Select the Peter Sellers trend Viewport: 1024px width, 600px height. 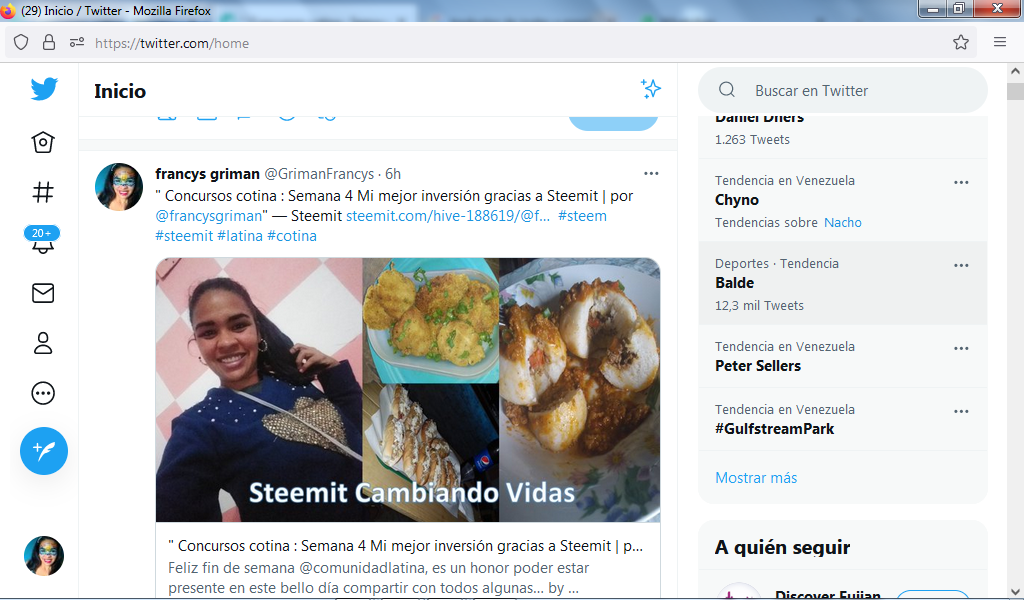tap(758, 366)
